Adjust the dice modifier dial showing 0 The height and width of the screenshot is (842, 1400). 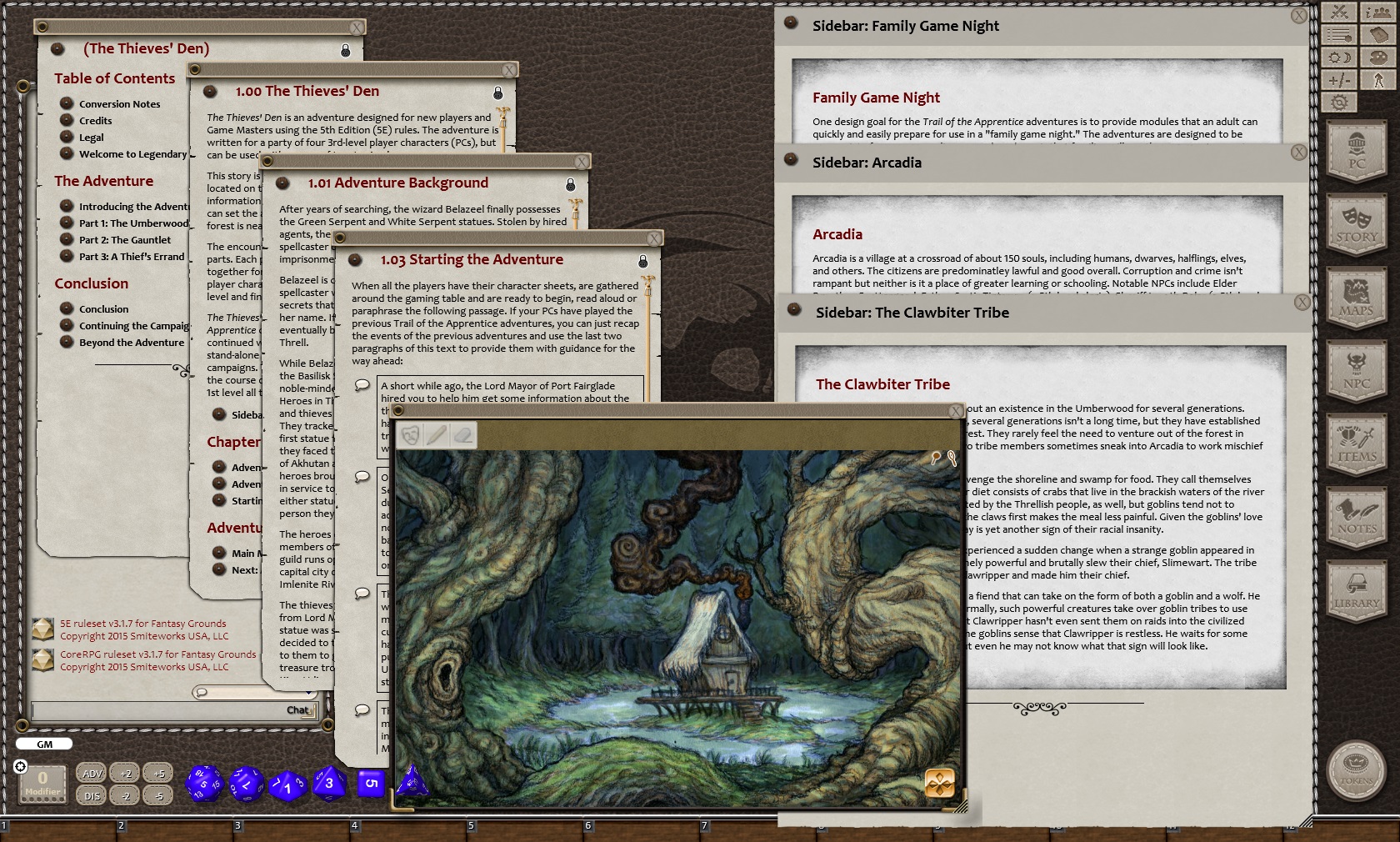(42, 782)
